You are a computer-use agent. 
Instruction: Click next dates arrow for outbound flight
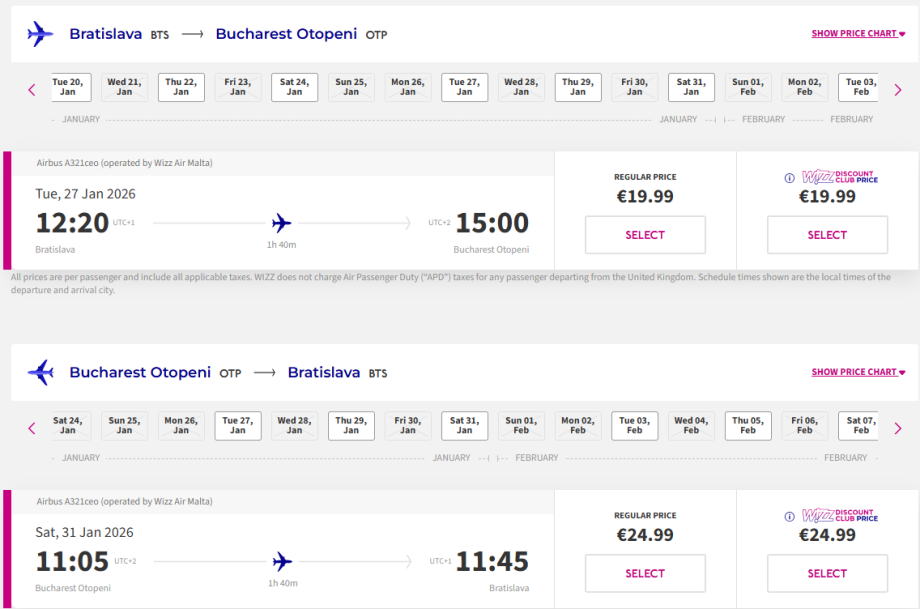(897, 90)
